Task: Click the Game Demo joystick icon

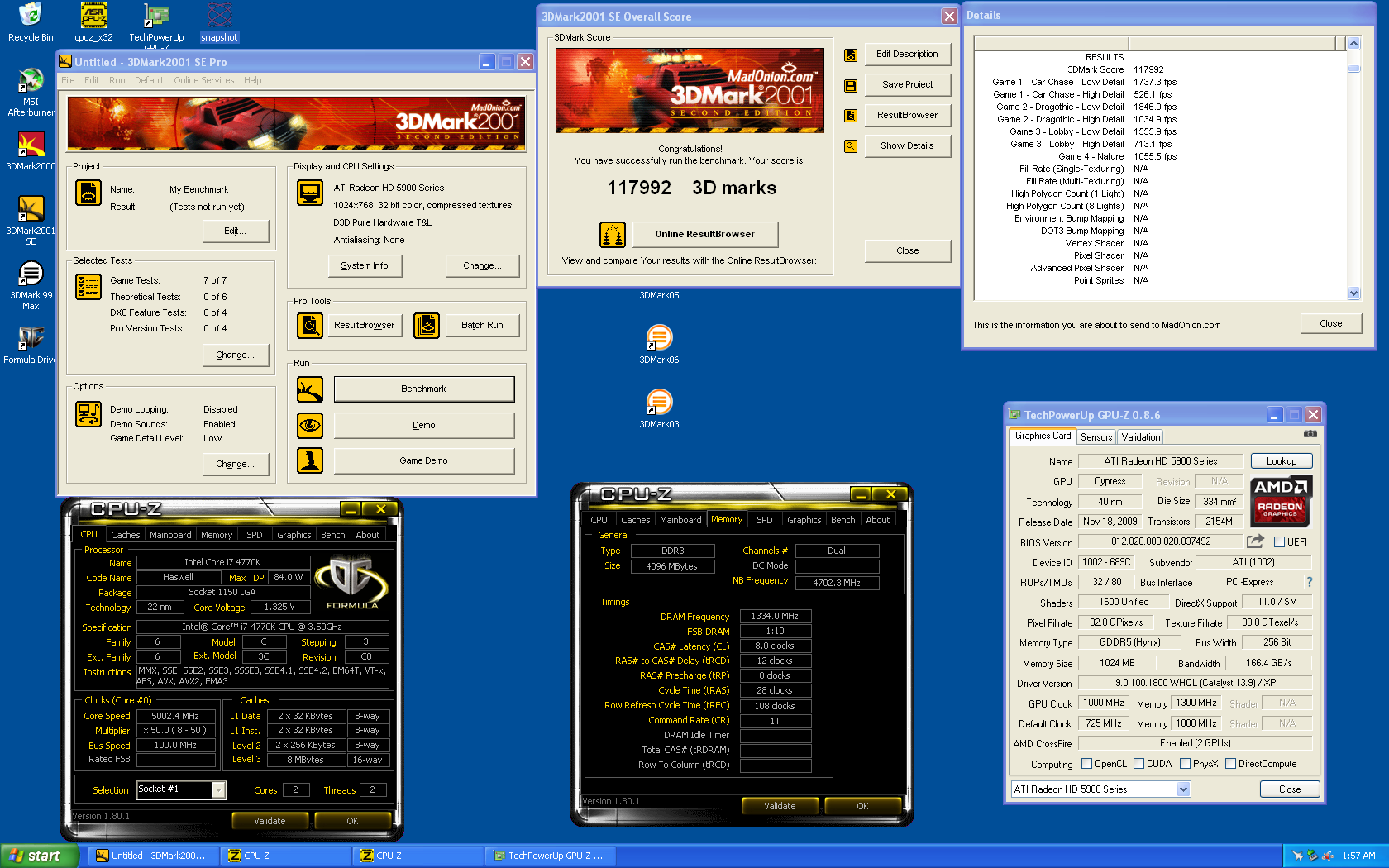Action: click(310, 460)
